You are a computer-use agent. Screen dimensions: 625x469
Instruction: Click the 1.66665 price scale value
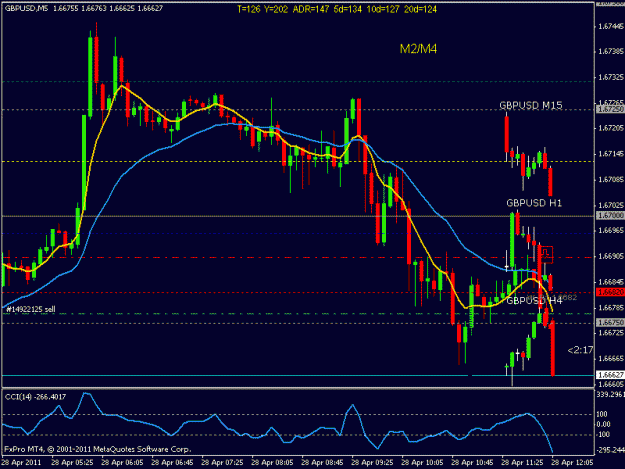click(x=611, y=358)
